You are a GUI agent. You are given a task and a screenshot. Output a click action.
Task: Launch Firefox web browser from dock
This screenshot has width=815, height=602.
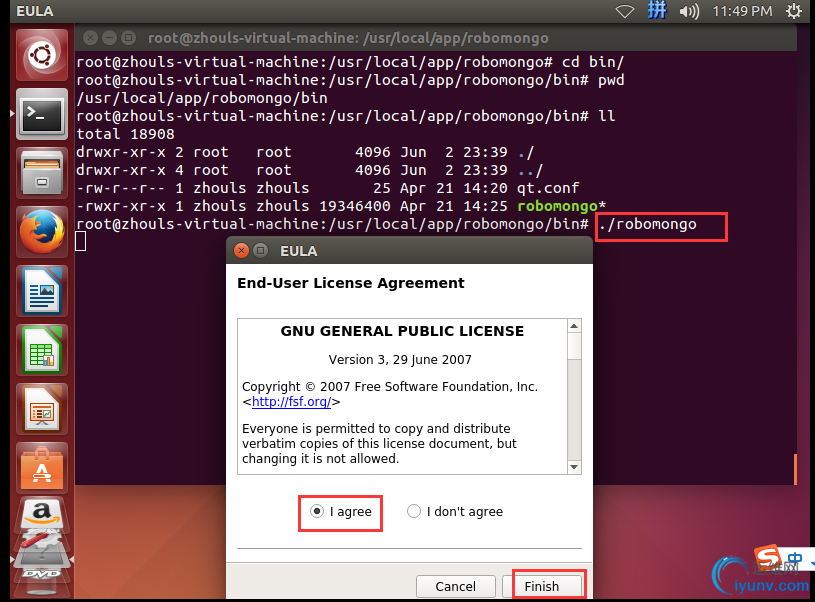click(x=42, y=232)
